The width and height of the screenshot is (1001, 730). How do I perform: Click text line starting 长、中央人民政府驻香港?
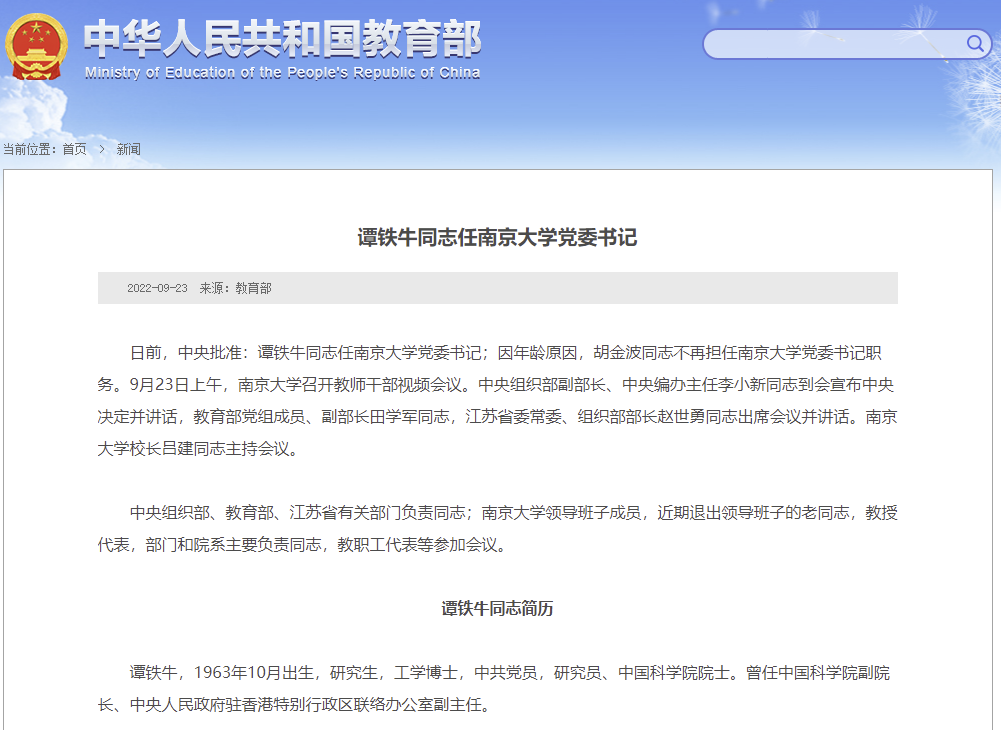(294, 704)
